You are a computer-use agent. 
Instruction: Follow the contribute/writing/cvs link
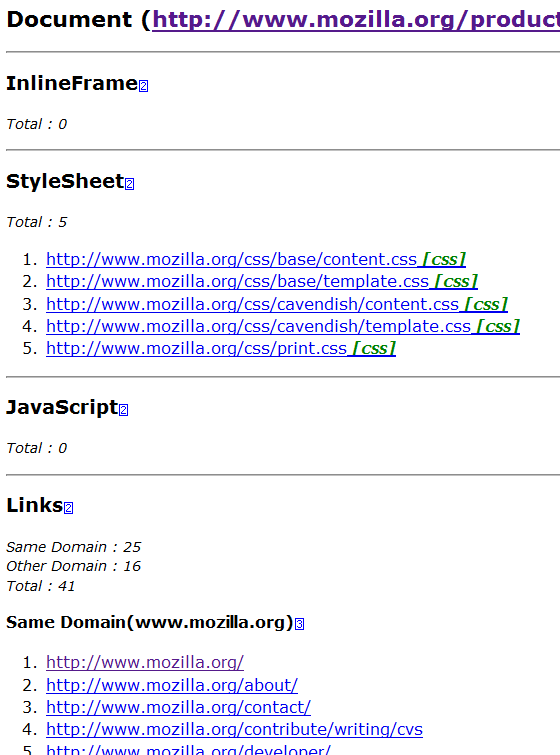point(234,729)
